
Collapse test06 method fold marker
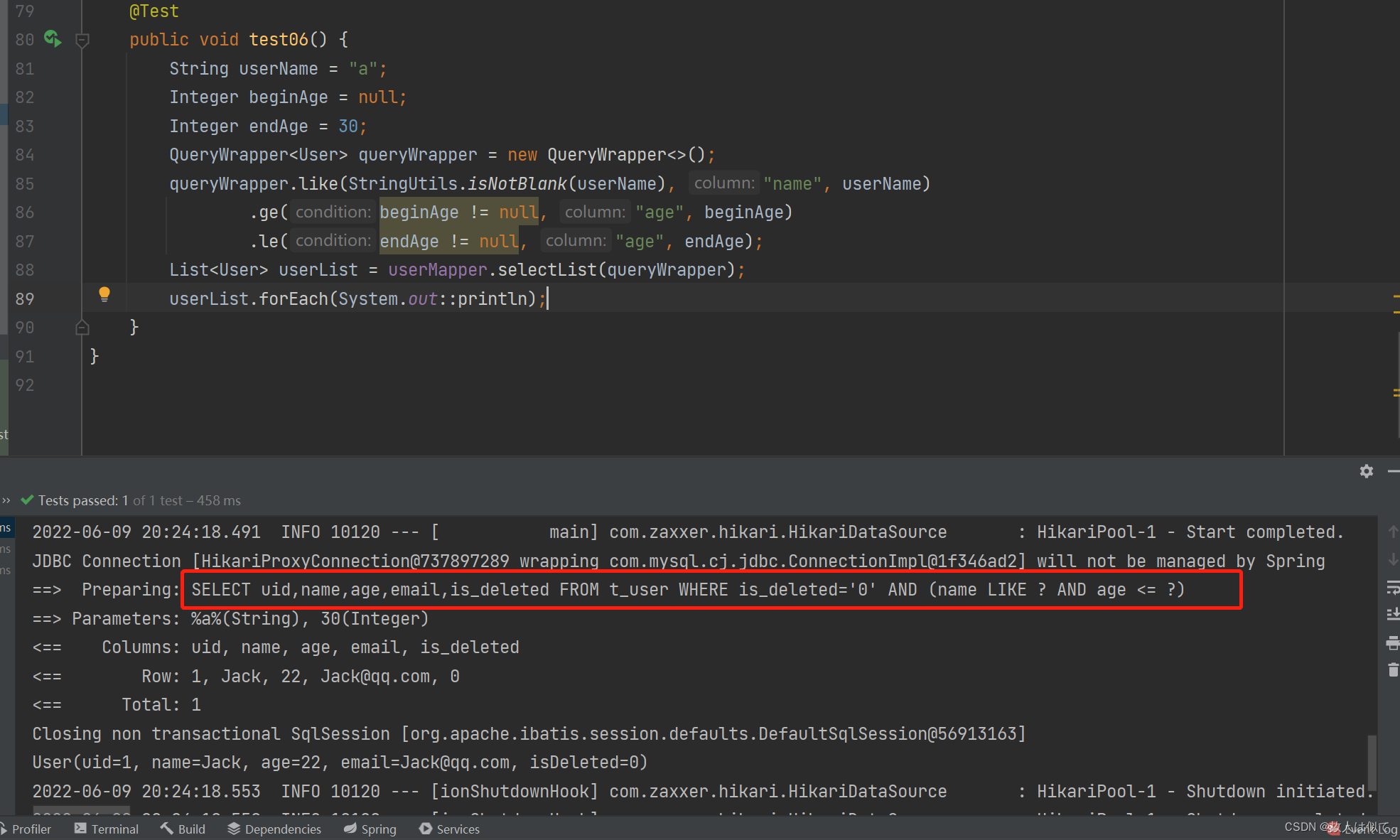[x=82, y=41]
